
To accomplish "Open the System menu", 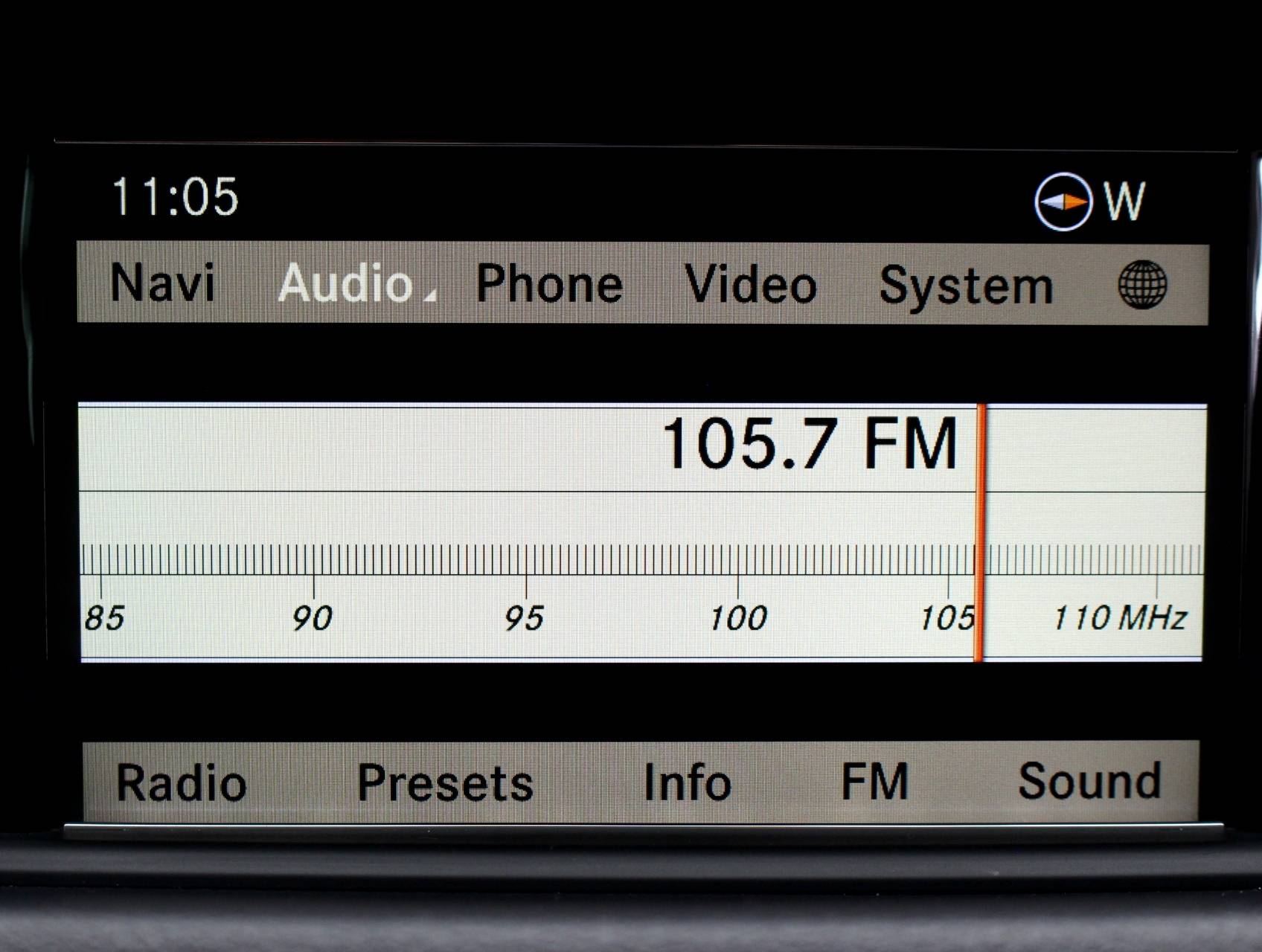I will [x=966, y=286].
